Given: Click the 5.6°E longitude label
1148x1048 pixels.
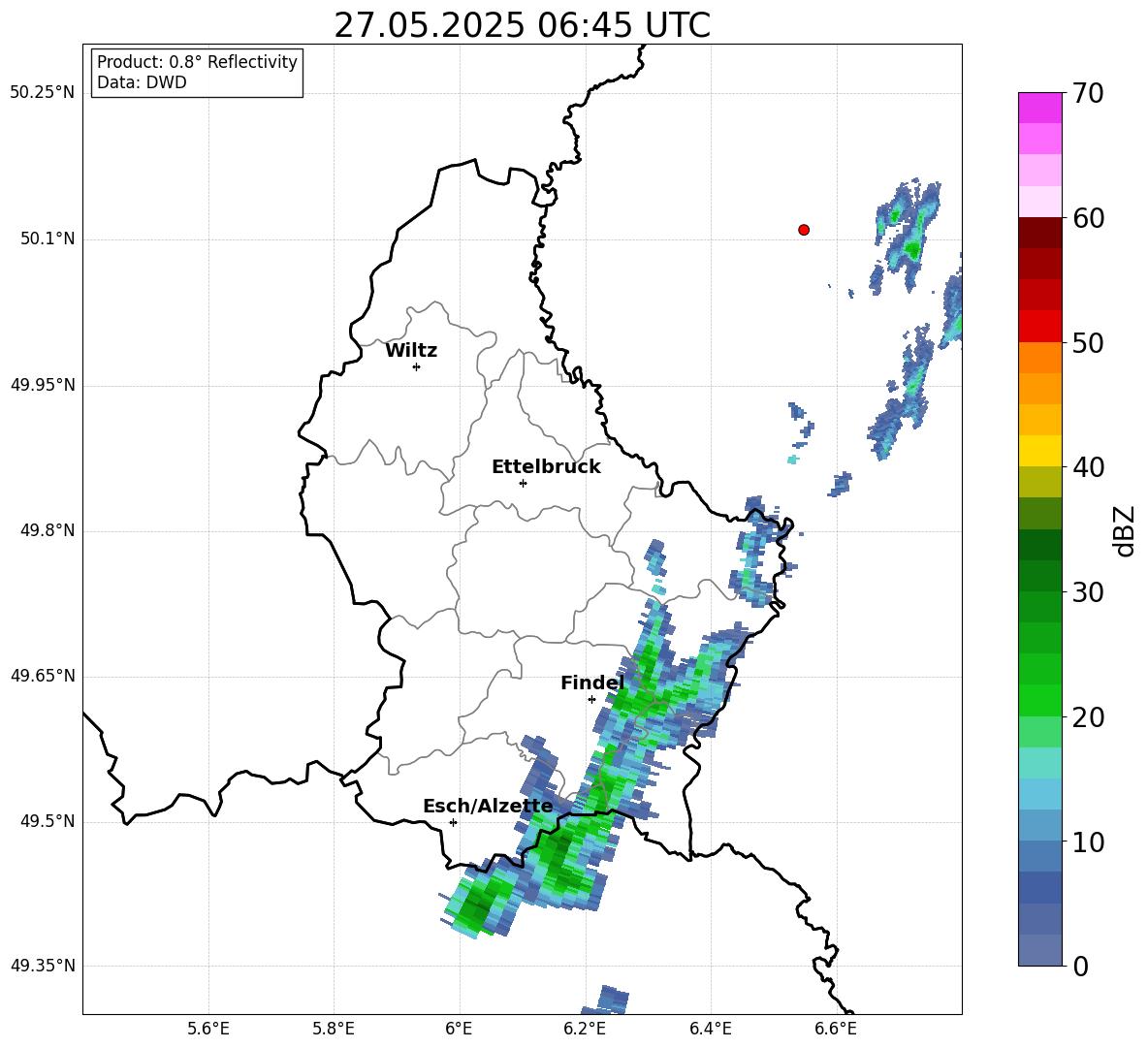Looking at the screenshot, I should pyautogui.click(x=208, y=1030).
